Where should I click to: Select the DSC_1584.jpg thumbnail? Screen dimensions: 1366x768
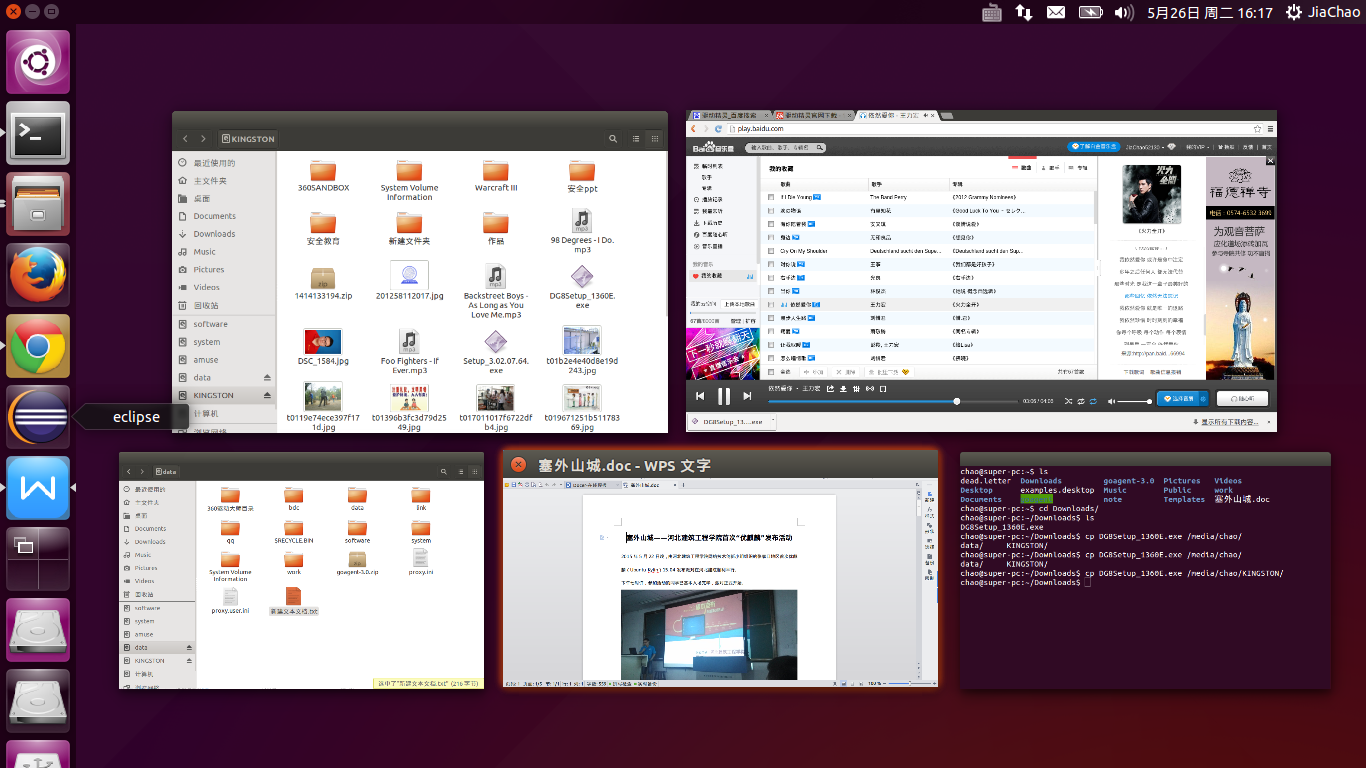323,341
